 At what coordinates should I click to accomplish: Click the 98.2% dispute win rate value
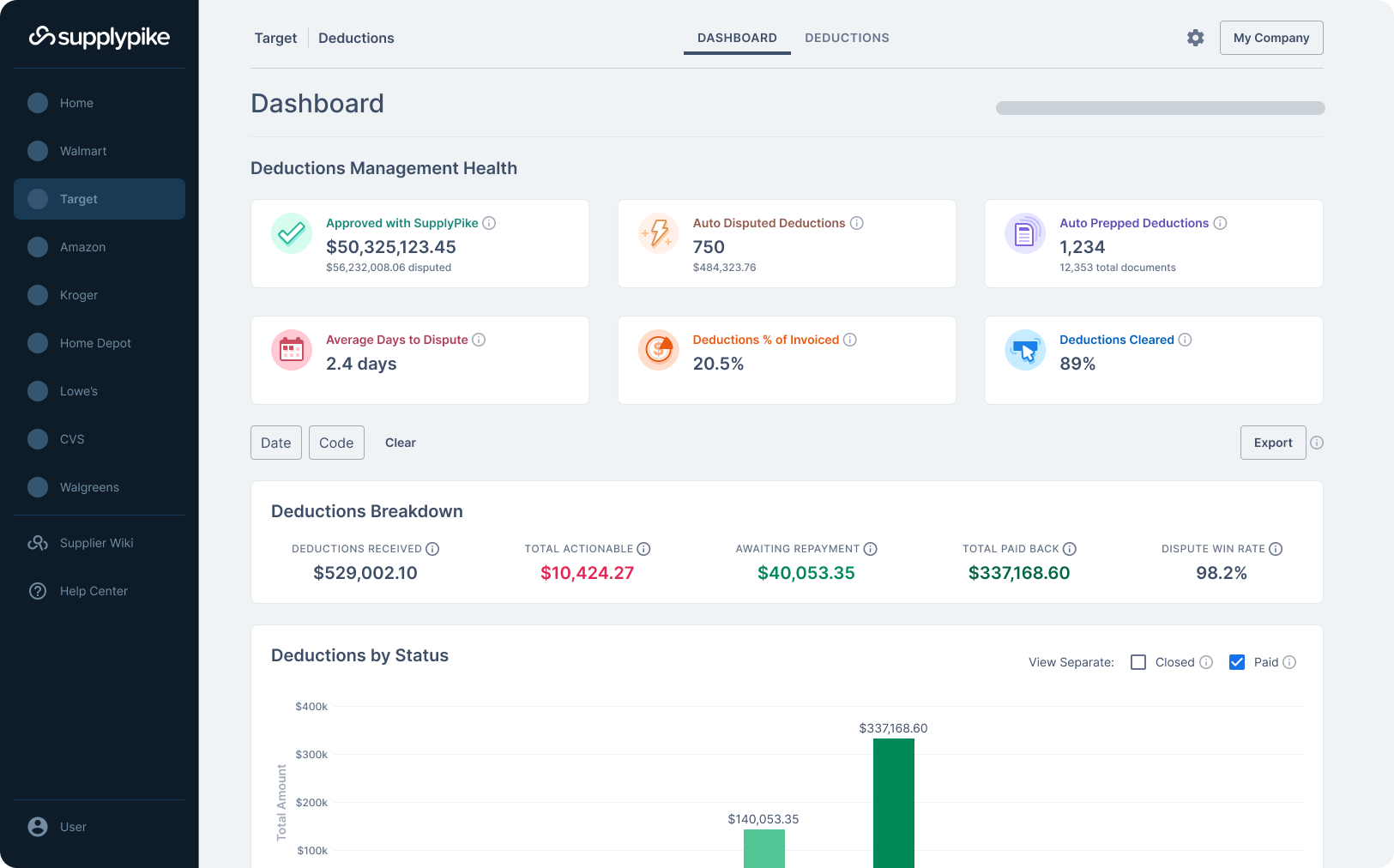[x=1222, y=573]
